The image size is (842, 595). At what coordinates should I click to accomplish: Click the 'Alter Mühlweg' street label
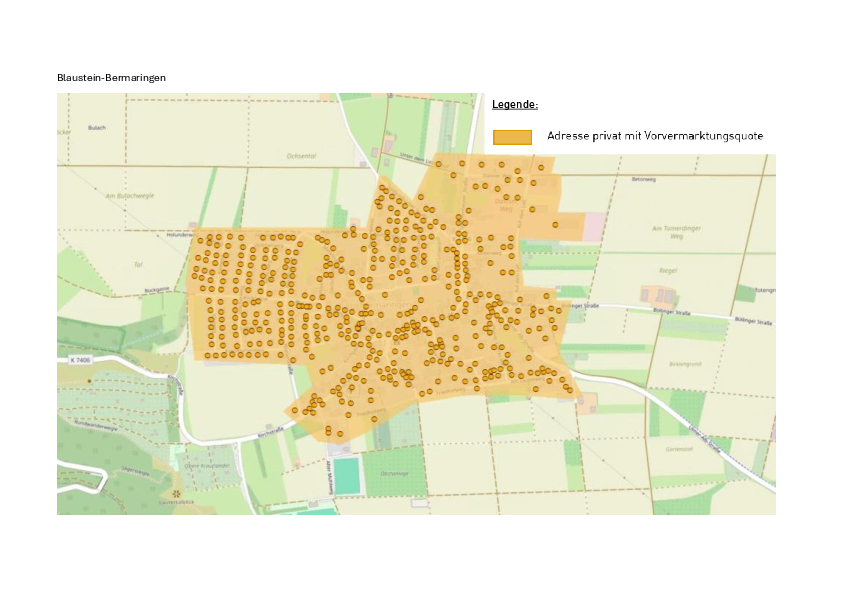(x=330, y=475)
